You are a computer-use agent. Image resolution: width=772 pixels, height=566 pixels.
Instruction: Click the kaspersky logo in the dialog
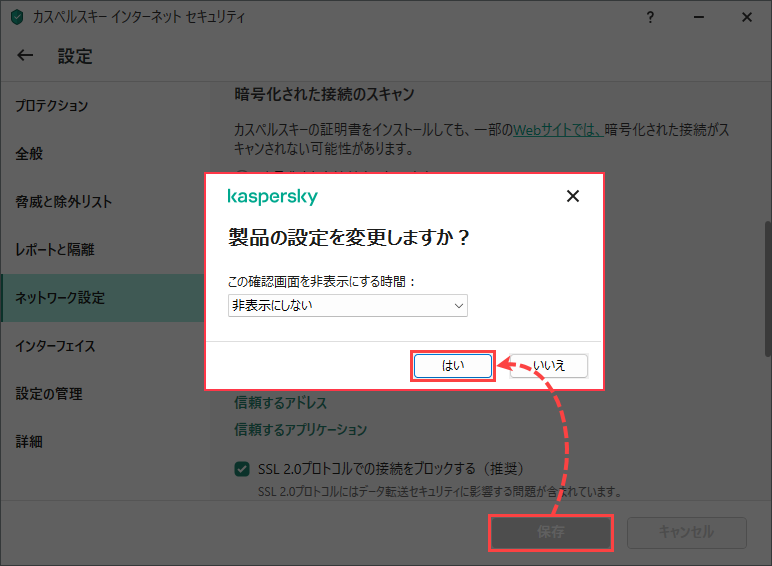(273, 196)
